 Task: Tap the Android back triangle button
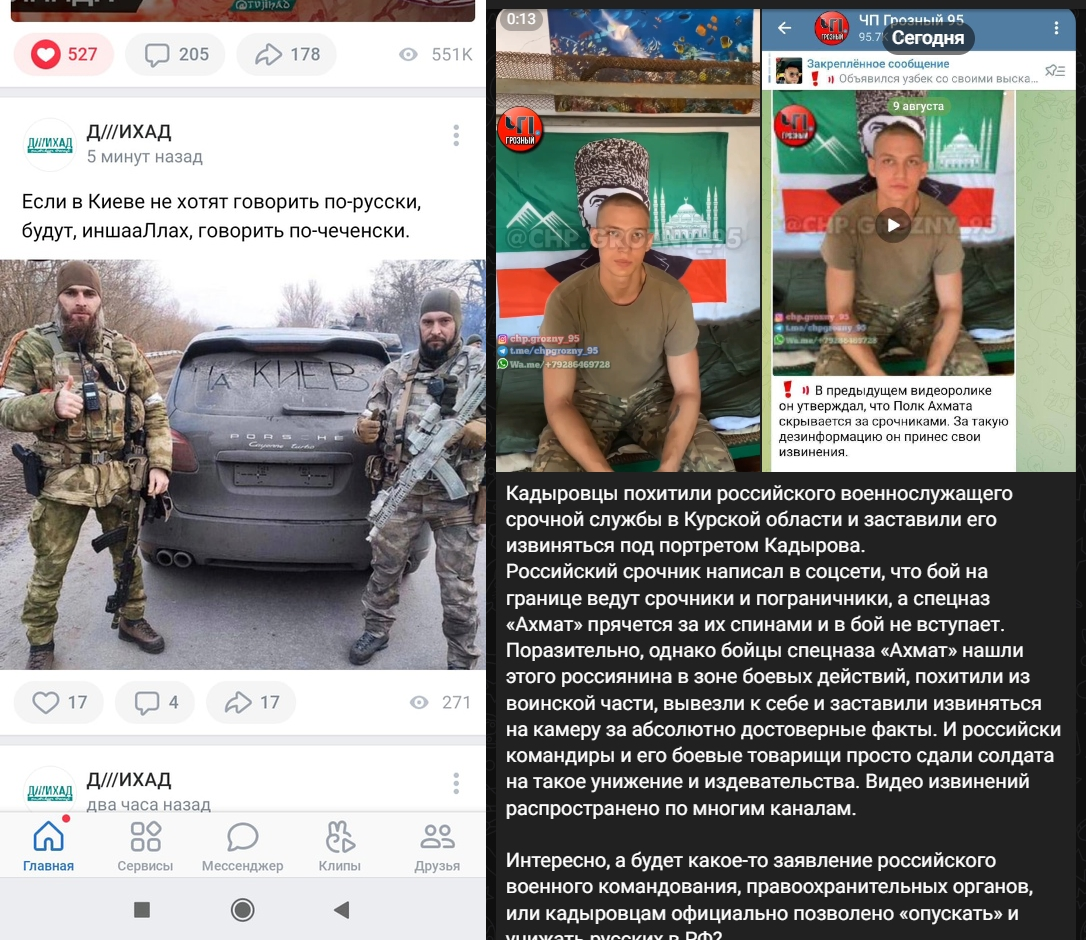(341, 910)
